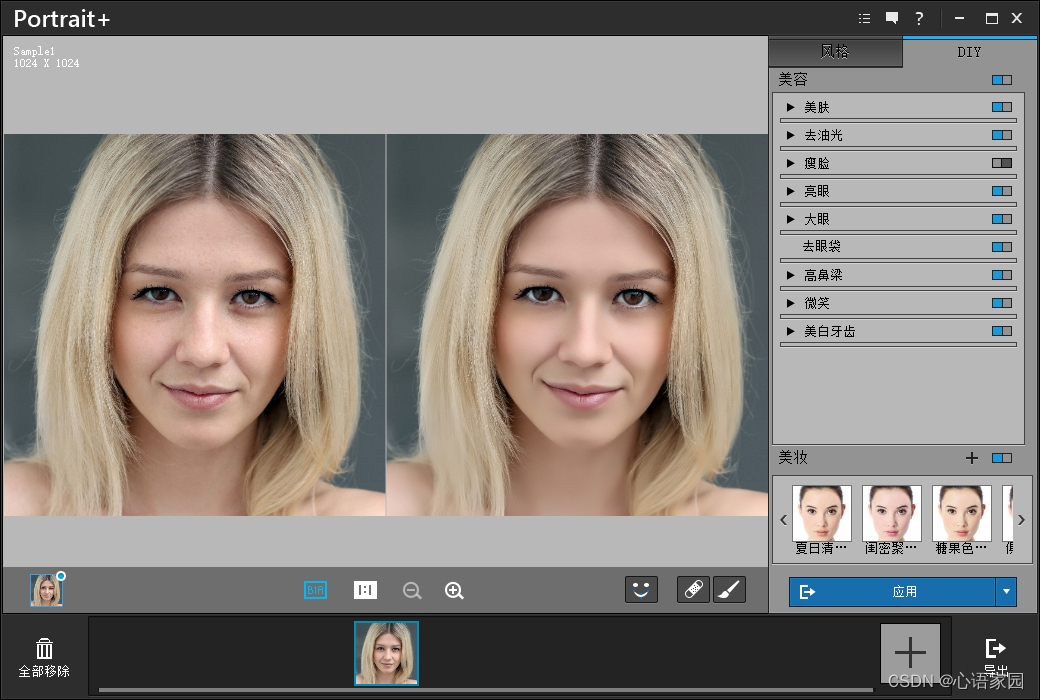Select the Sample1 thumbnail in filmstrip
Image resolution: width=1040 pixels, height=700 pixels.
(386, 653)
